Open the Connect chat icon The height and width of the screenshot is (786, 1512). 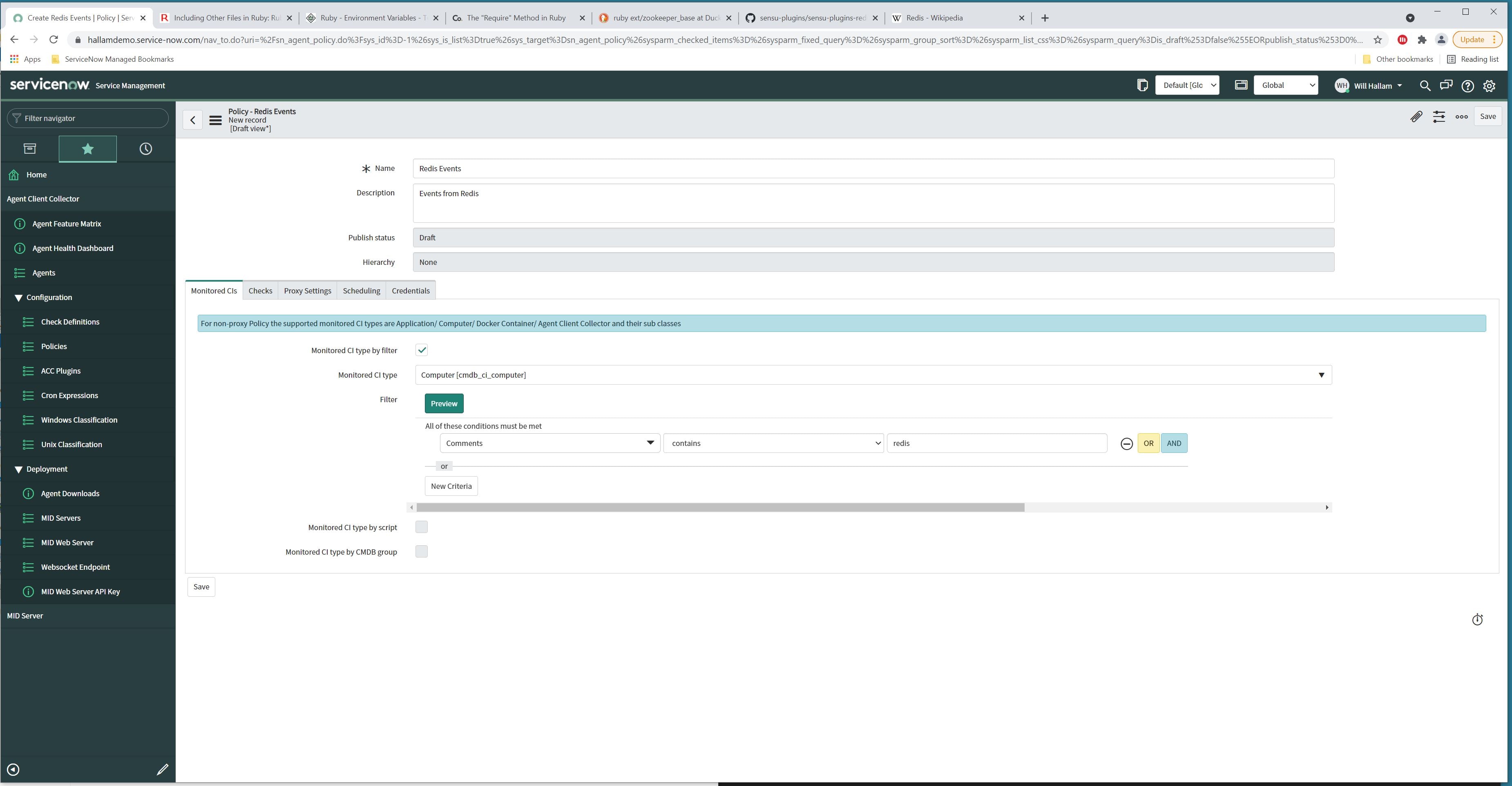[x=1446, y=86]
